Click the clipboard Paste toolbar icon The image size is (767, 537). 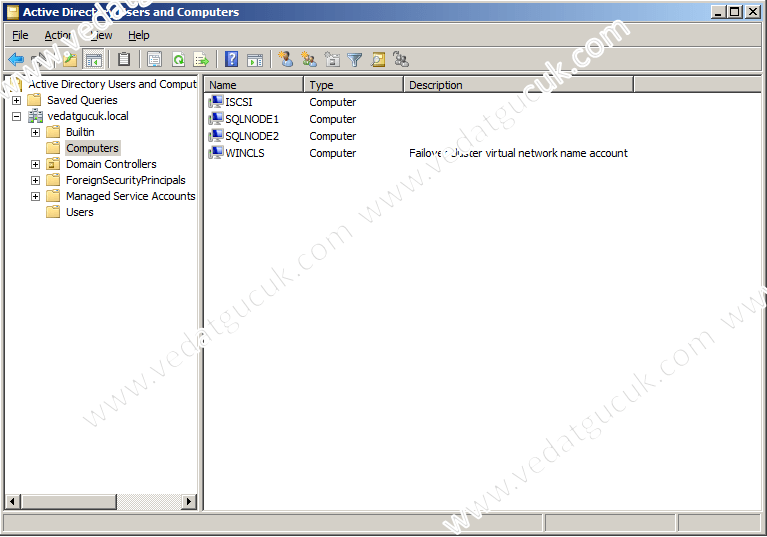coord(124,60)
